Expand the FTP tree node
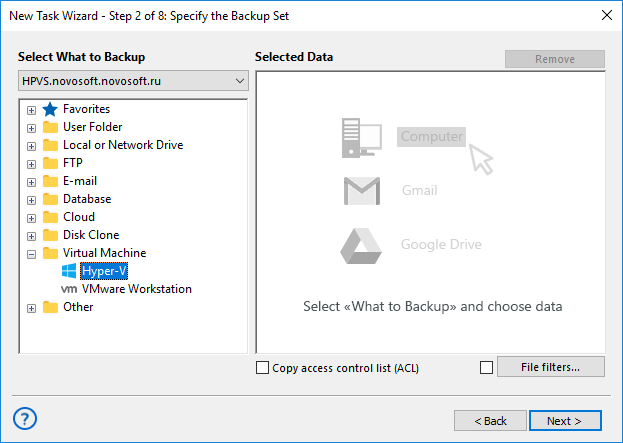 coord(31,164)
